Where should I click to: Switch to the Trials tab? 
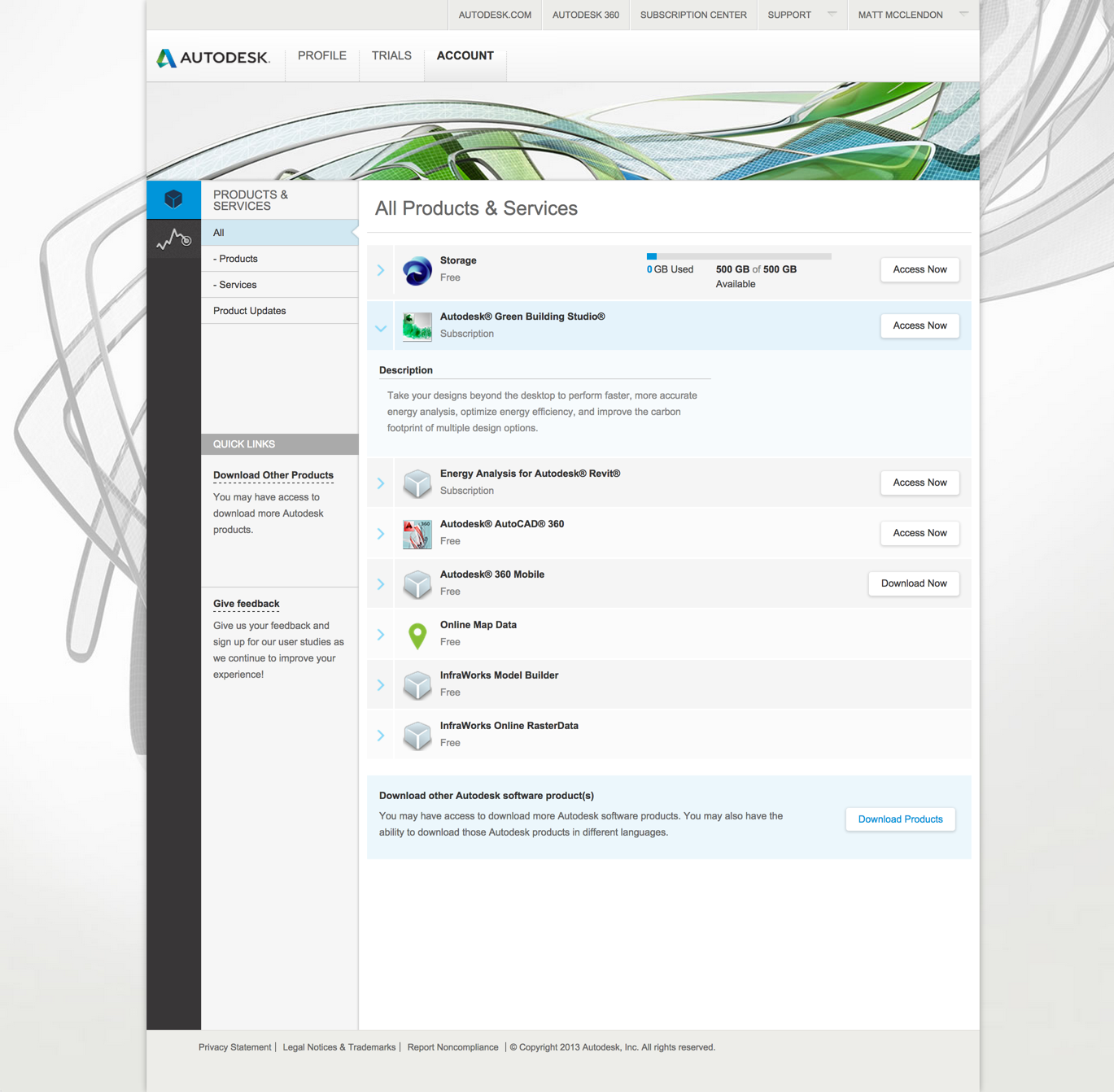coord(391,56)
